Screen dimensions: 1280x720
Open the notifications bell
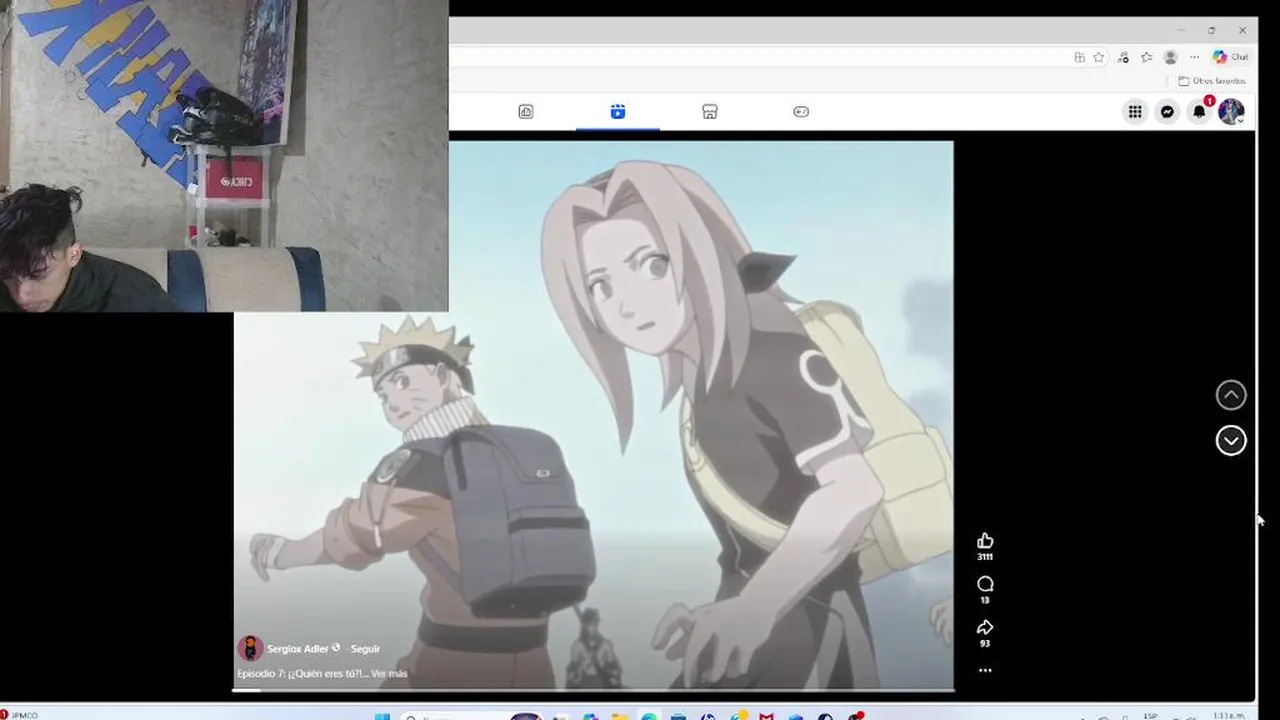[x=1199, y=112]
